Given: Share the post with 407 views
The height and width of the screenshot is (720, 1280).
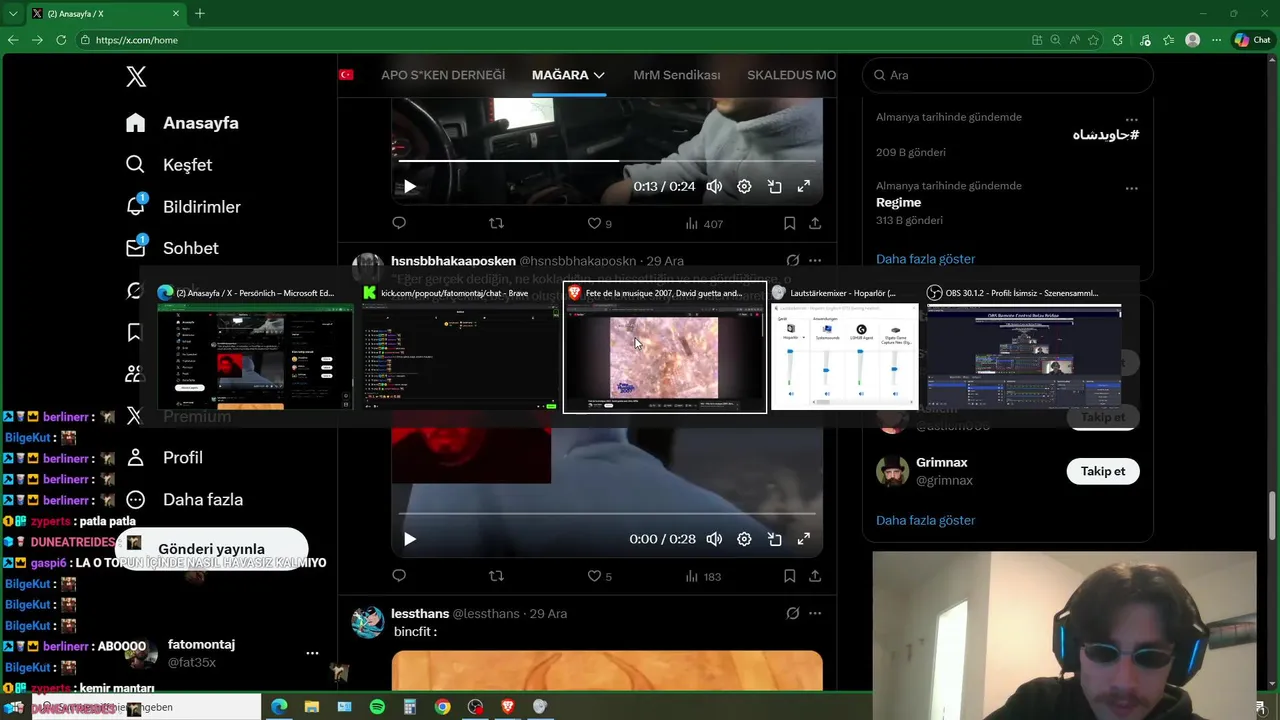Looking at the screenshot, I should 815,223.
